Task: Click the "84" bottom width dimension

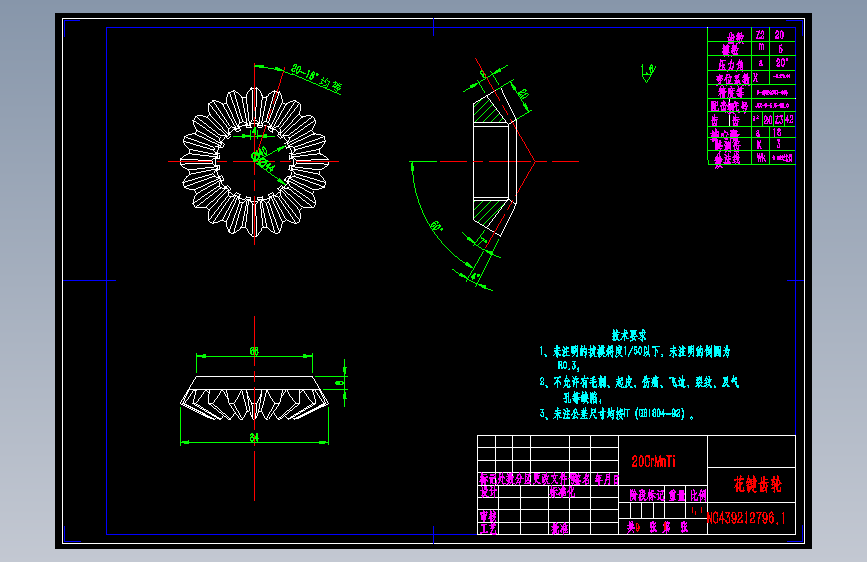Action: coord(254,438)
